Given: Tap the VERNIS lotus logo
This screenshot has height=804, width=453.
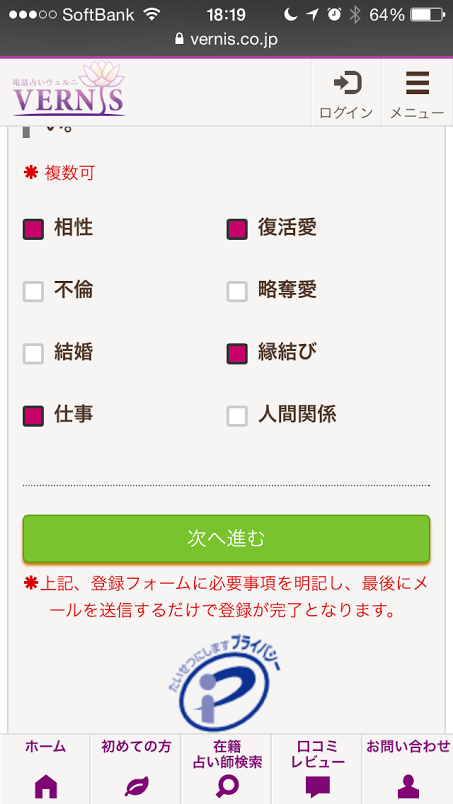Looking at the screenshot, I should (69, 89).
